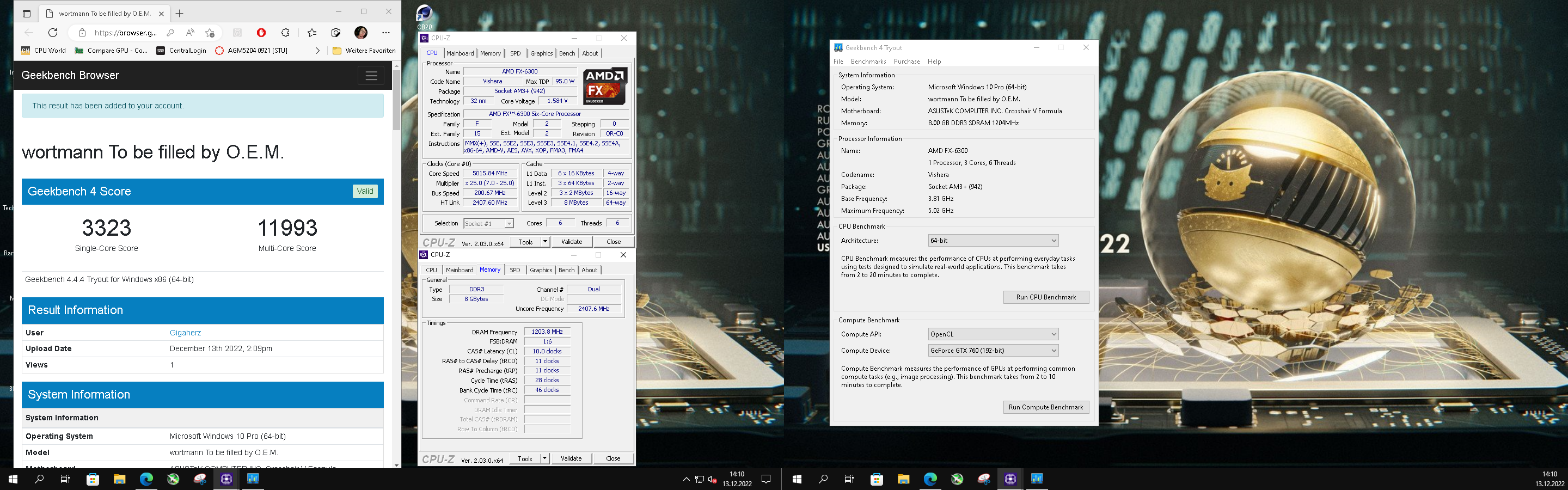
Task: Open Graphics tab in upper CPU-Z window
Action: 541,53
